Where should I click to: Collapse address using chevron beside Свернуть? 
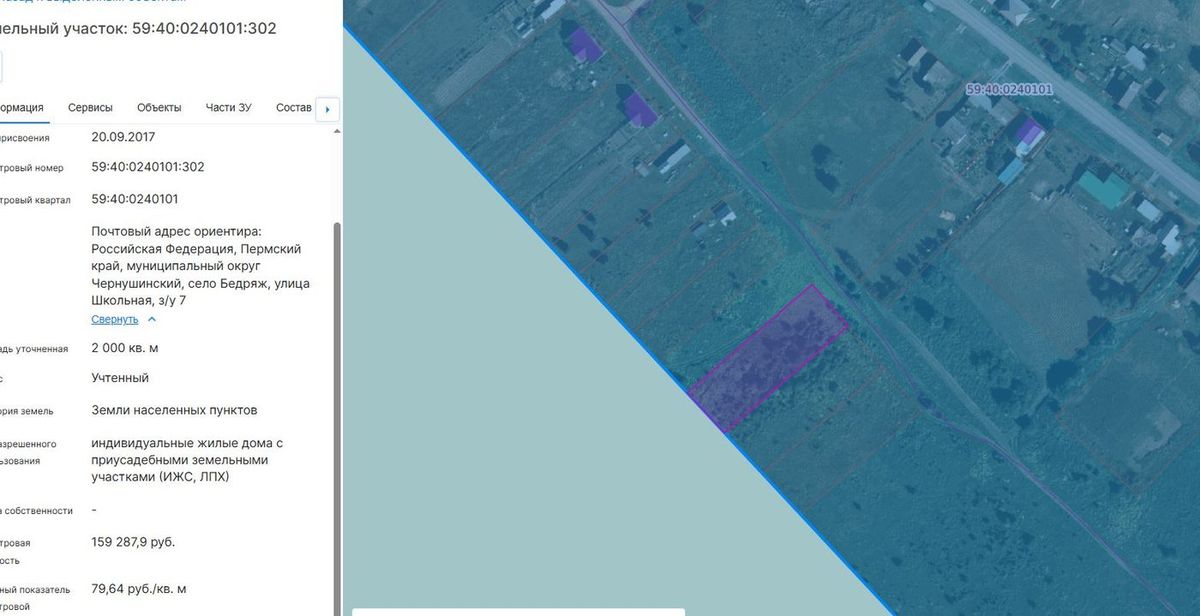[152, 319]
